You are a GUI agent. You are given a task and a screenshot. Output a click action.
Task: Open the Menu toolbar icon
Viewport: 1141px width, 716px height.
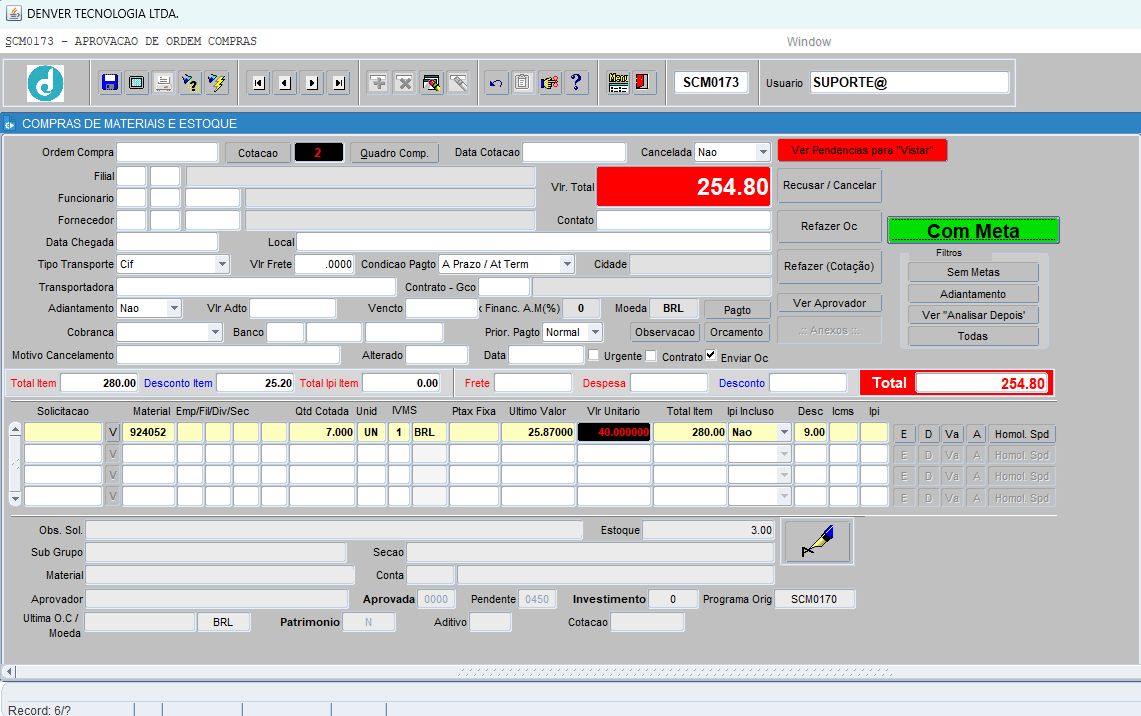point(619,82)
